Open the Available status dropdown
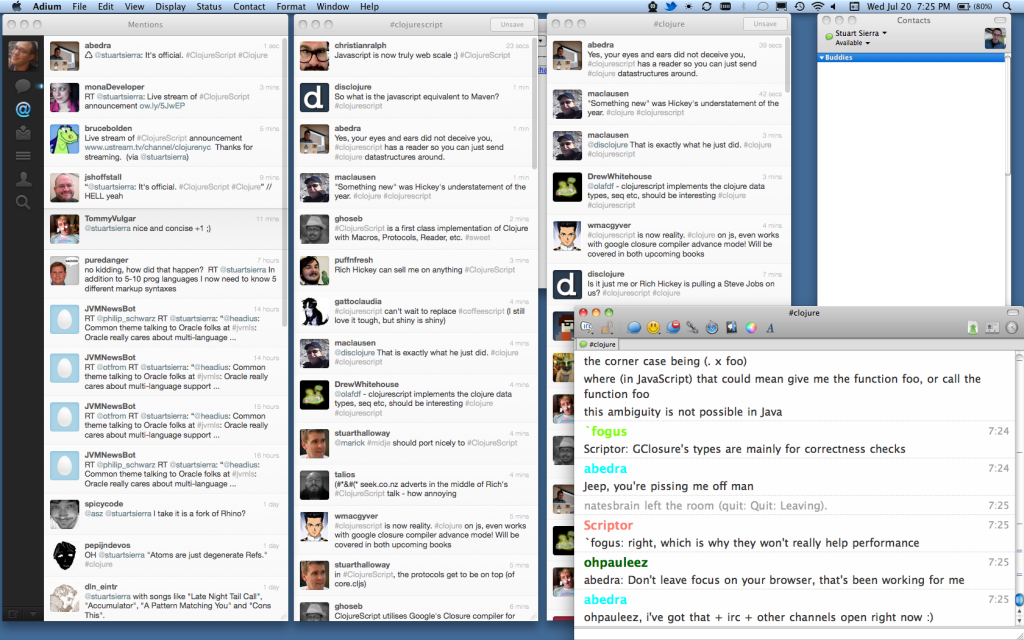Image resolution: width=1024 pixels, height=640 pixels. 850,44
